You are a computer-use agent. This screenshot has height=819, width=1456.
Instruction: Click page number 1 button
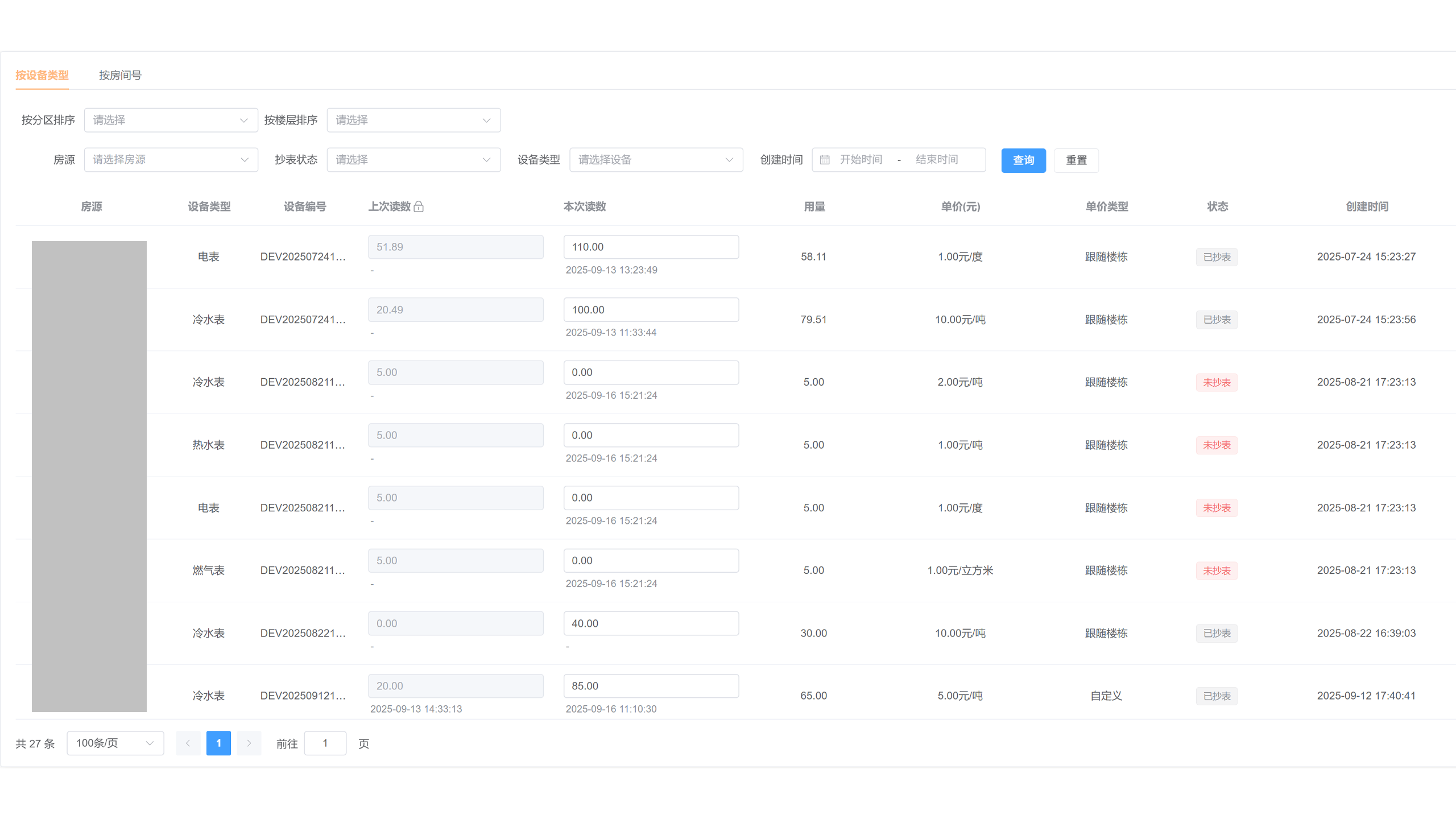218,743
